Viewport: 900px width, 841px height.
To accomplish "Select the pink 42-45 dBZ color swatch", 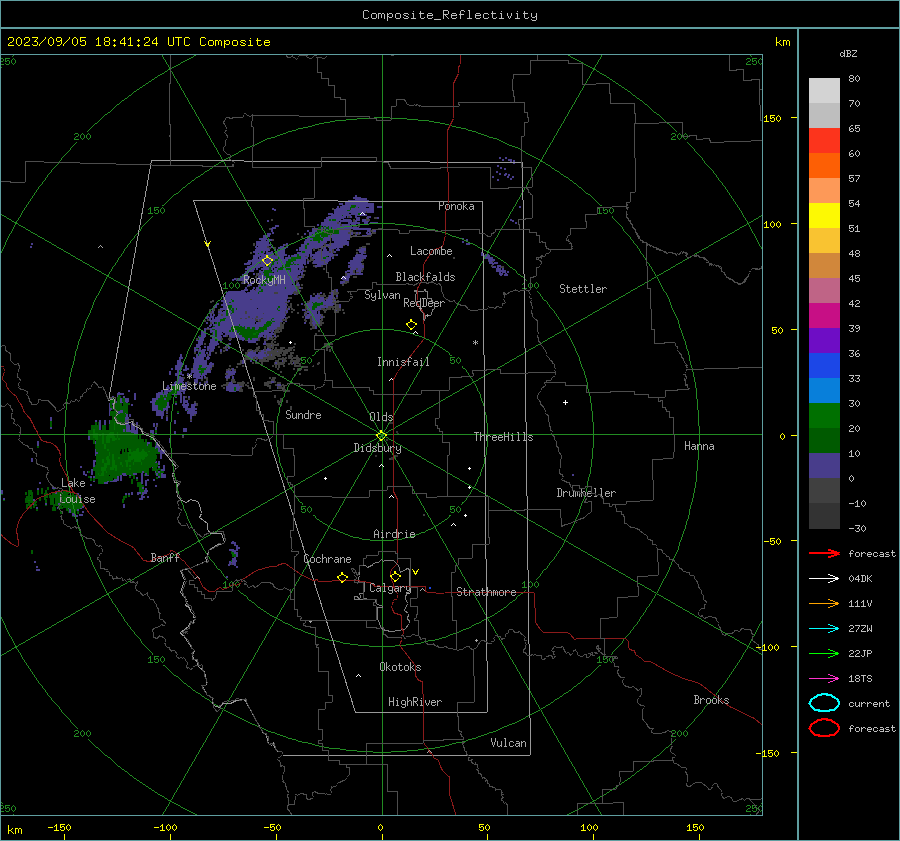I will tap(824, 291).
